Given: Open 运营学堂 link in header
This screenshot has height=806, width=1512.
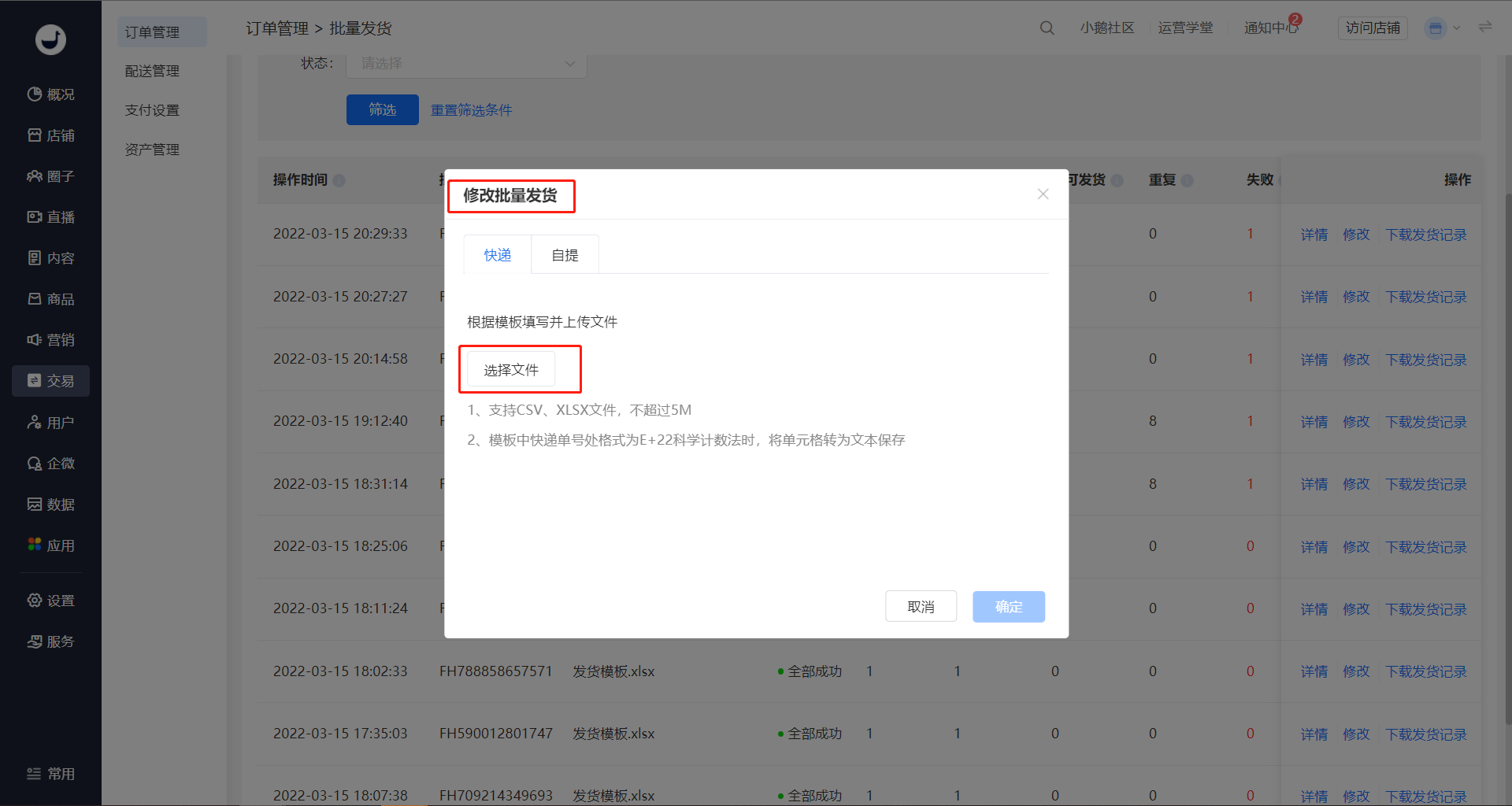Looking at the screenshot, I should pos(1185,28).
